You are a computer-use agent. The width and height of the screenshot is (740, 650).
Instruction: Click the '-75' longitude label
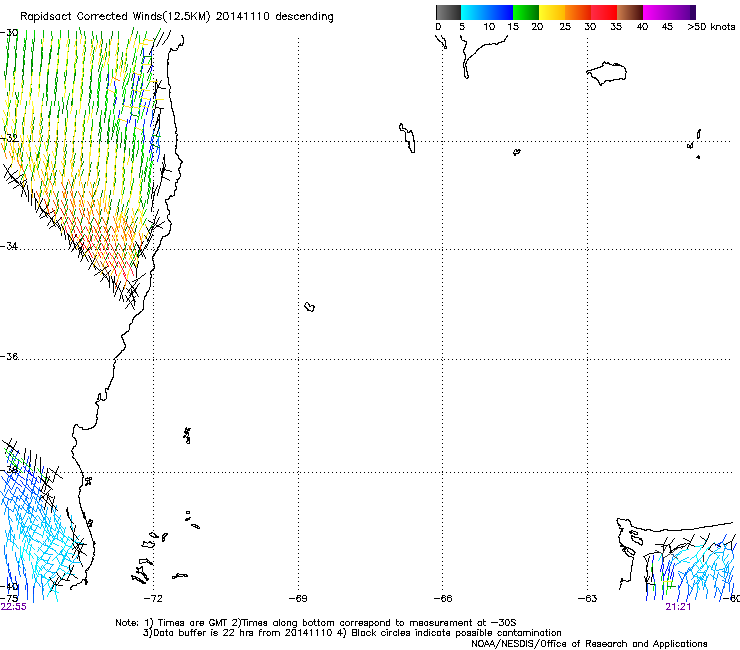9,599
